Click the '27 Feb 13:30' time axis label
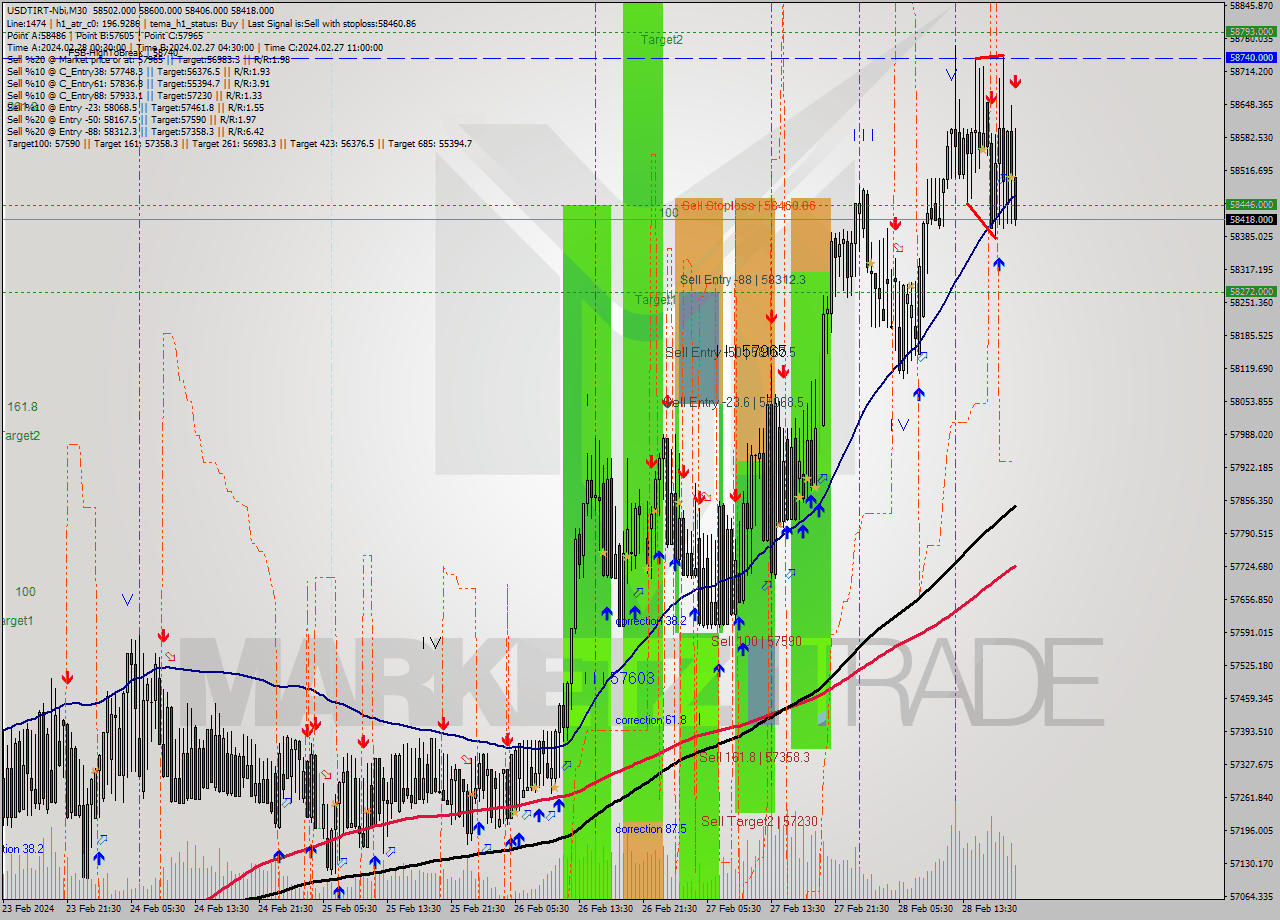This screenshot has width=1280, height=920. (x=797, y=909)
